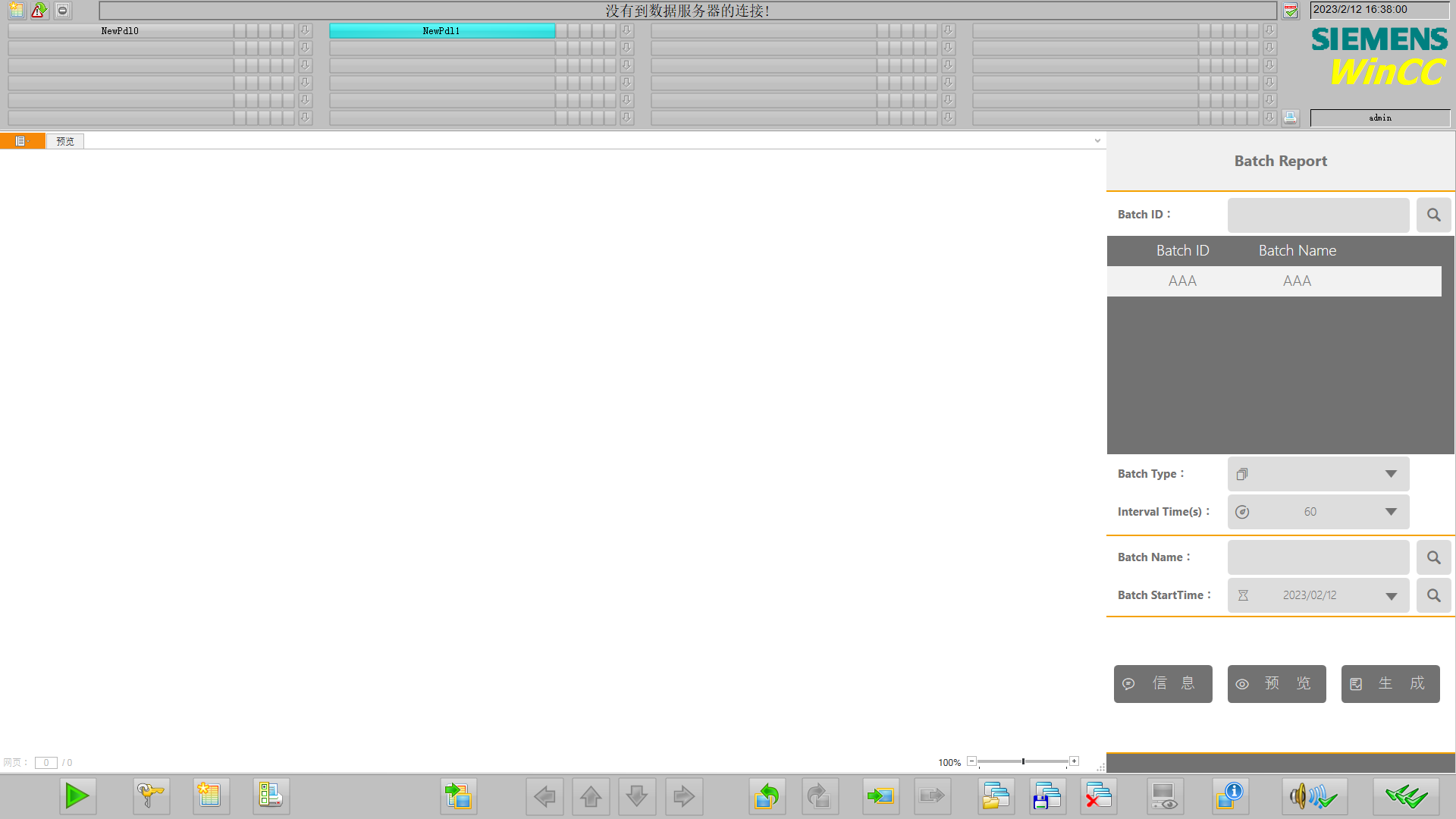
Task: Expand the Batch Type dropdown
Action: coord(1391,474)
